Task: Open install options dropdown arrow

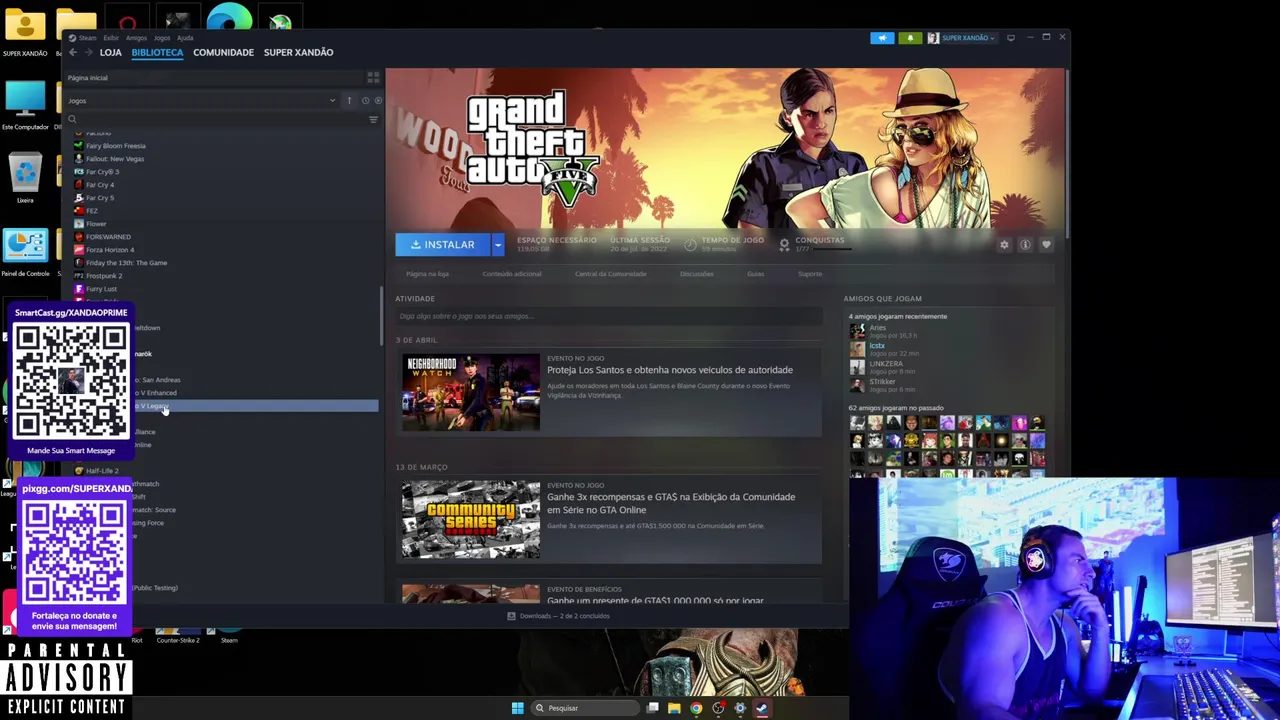Action: 497,244
